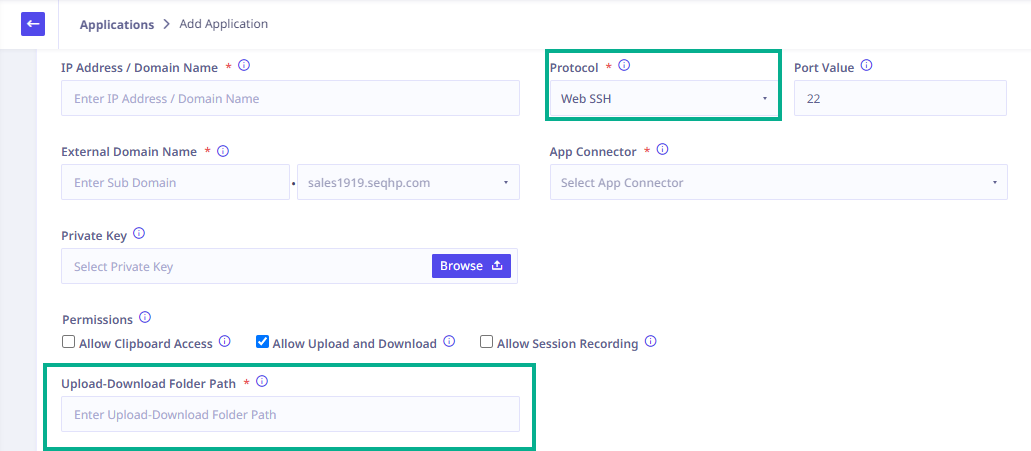Viewport: 1031px width, 451px height.
Task: Click the back arrow button
Action: pos(33,24)
